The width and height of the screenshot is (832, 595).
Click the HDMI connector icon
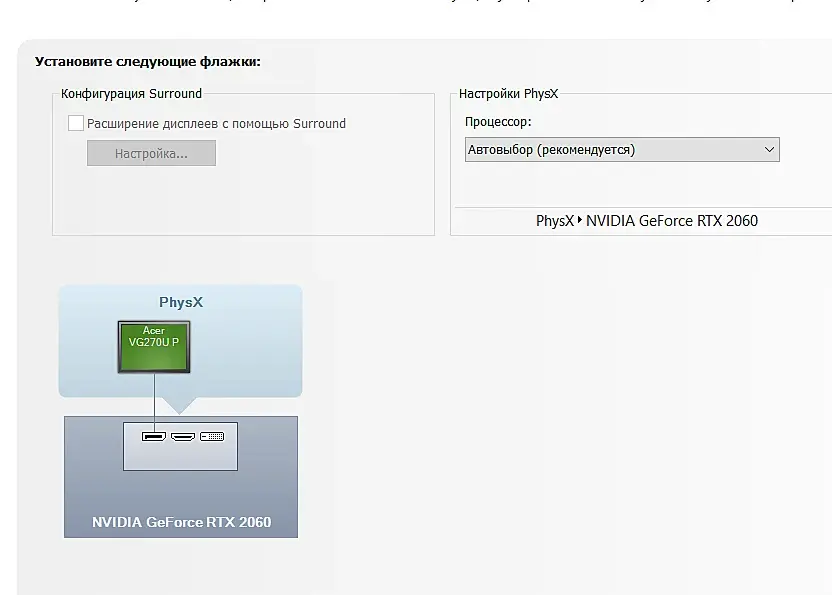(x=183, y=436)
